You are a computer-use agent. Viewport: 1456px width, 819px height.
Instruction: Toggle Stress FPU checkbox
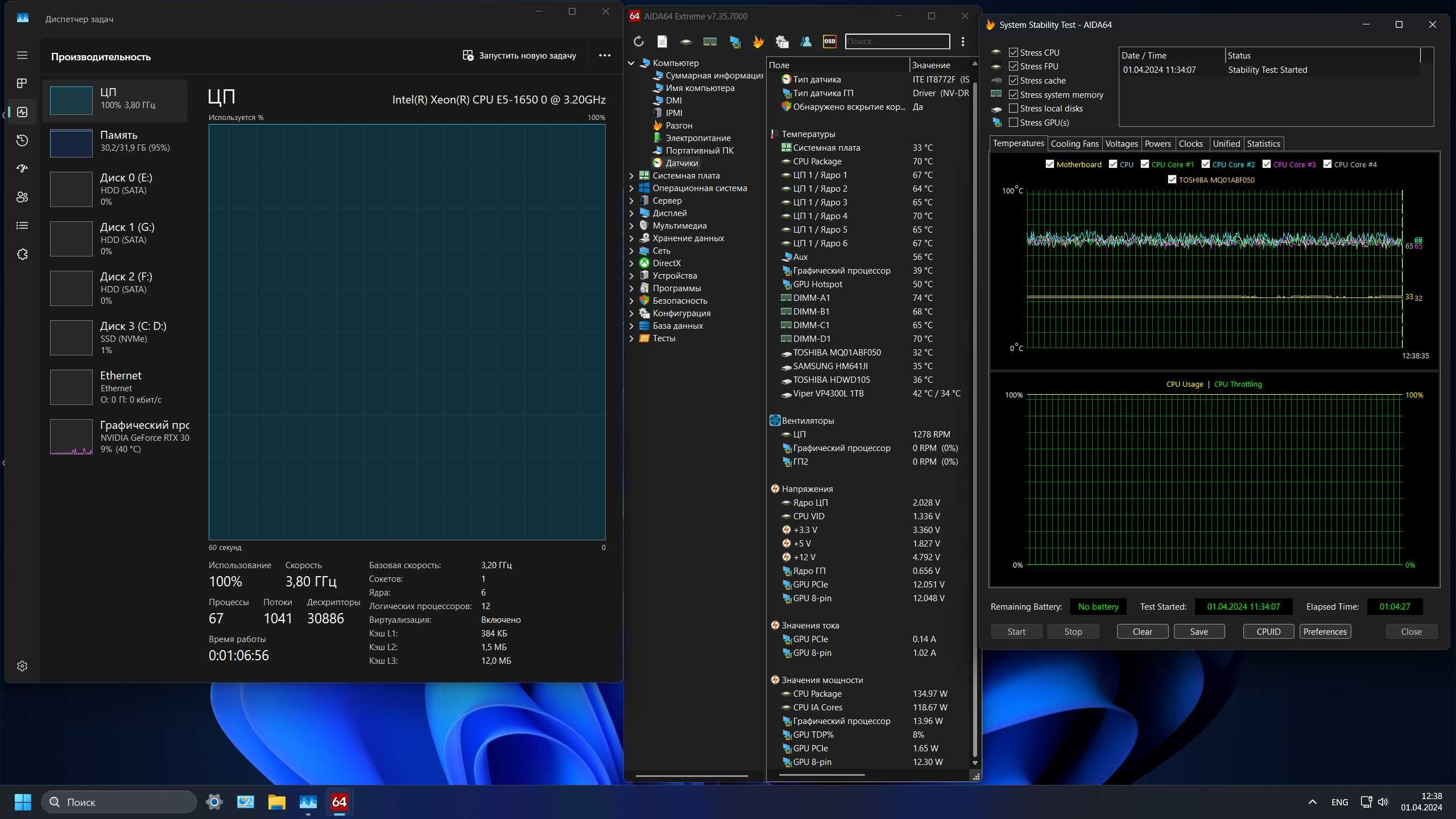click(1014, 67)
